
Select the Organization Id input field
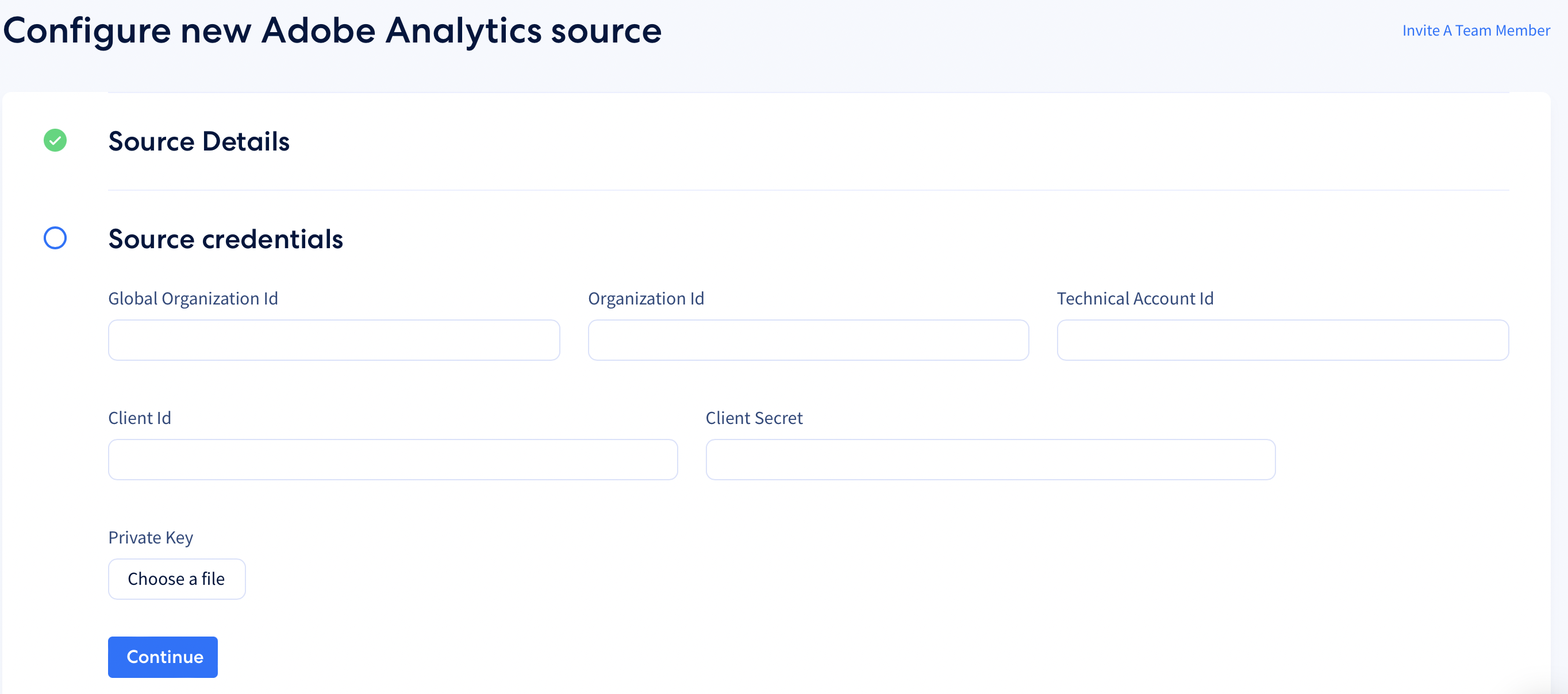[x=808, y=340]
